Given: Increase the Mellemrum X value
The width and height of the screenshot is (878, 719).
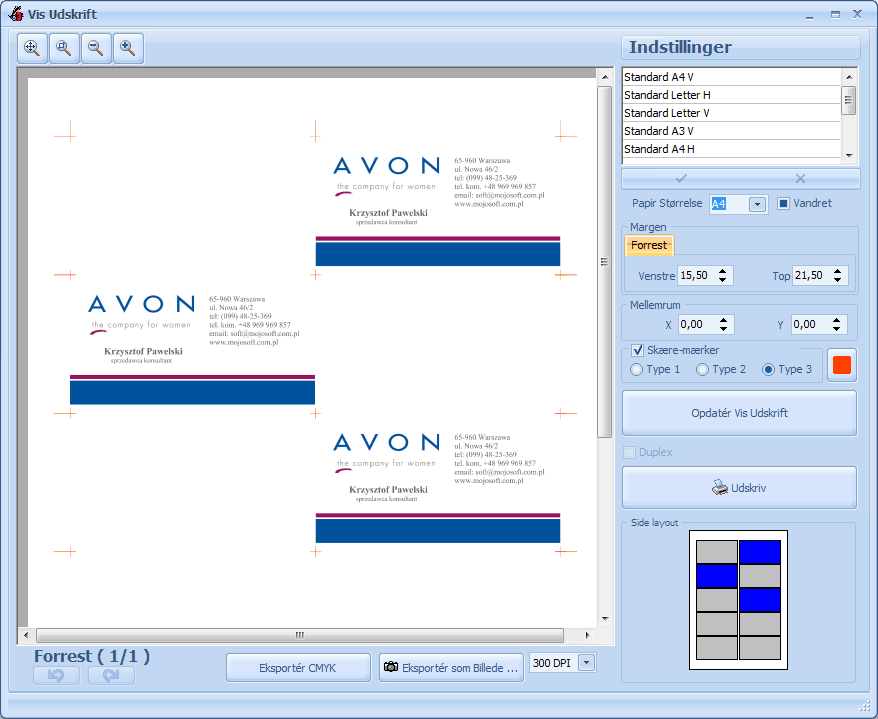Looking at the screenshot, I should pyautogui.click(x=723, y=320).
